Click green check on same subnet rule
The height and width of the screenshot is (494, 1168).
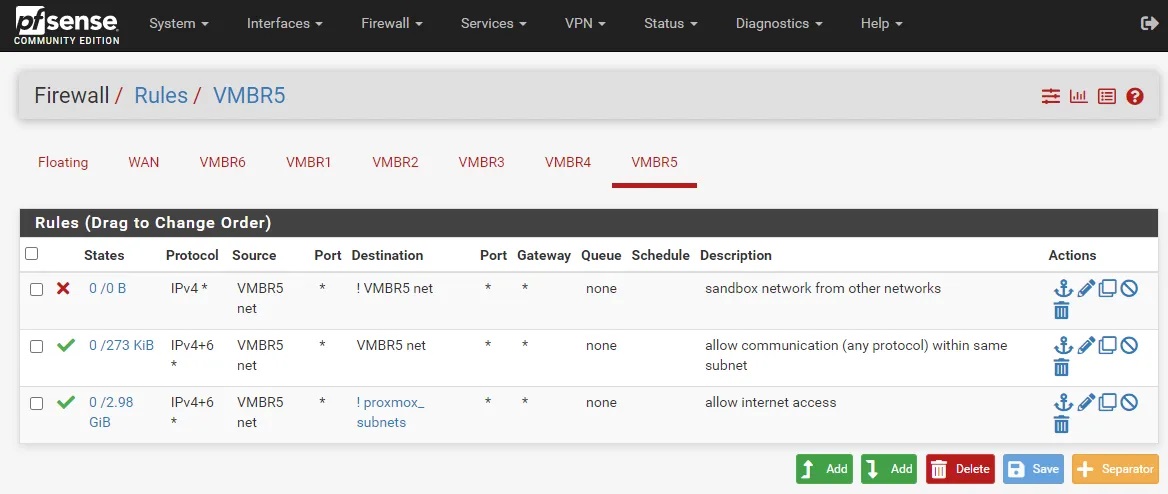tap(66, 345)
